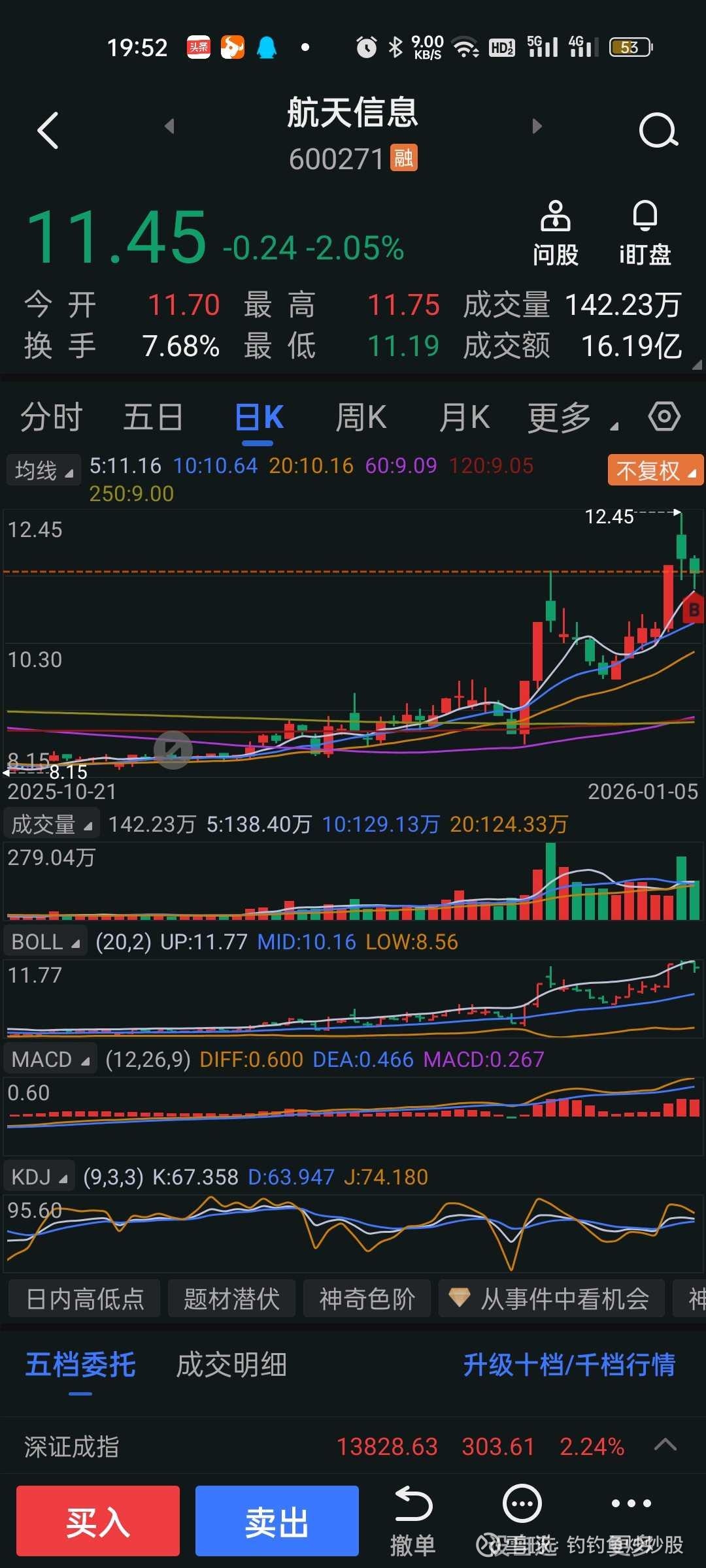Tap the 8.15 low price marker

tap(68, 772)
